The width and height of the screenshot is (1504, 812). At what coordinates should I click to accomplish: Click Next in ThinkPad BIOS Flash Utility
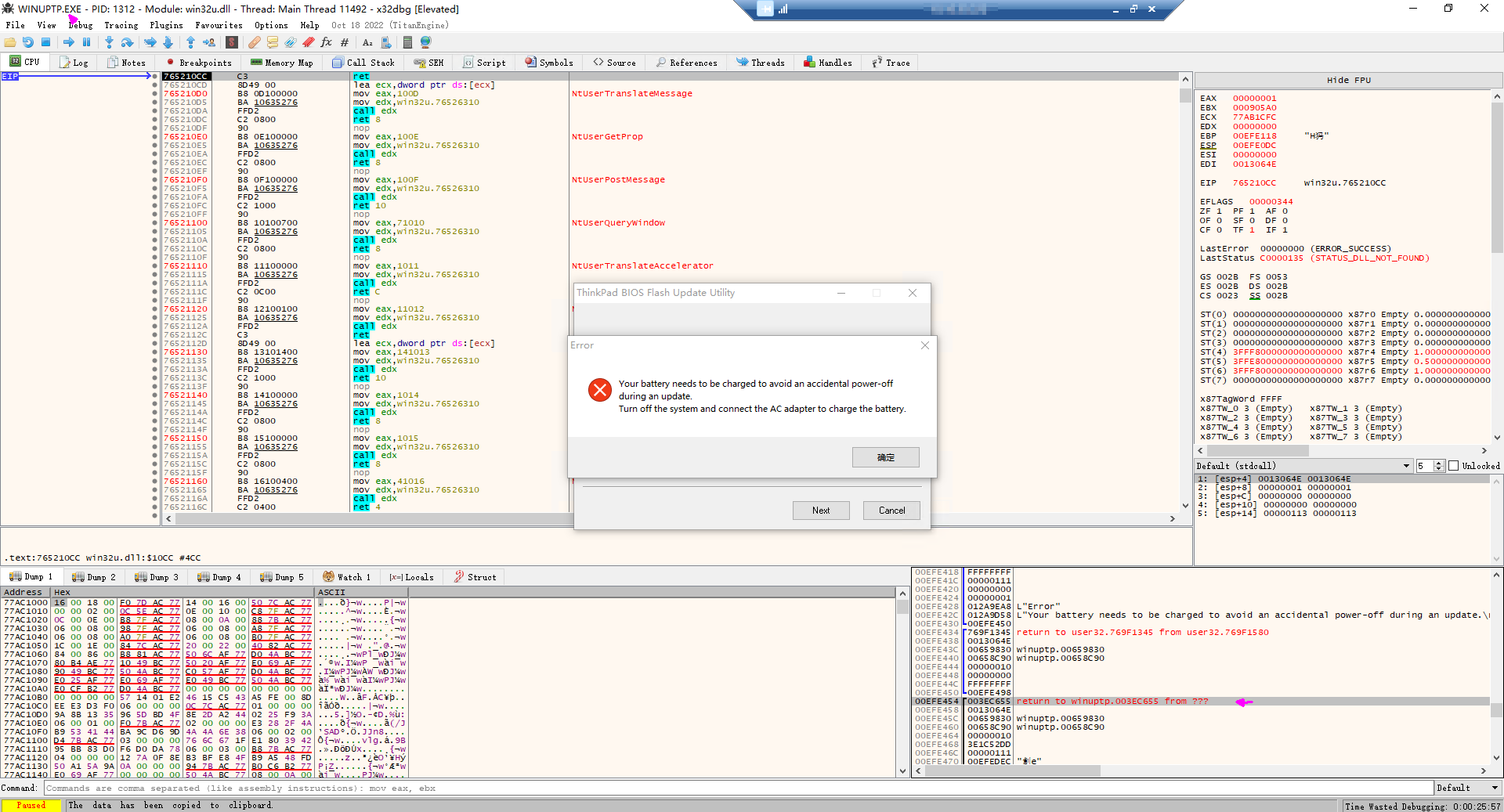(821, 511)
